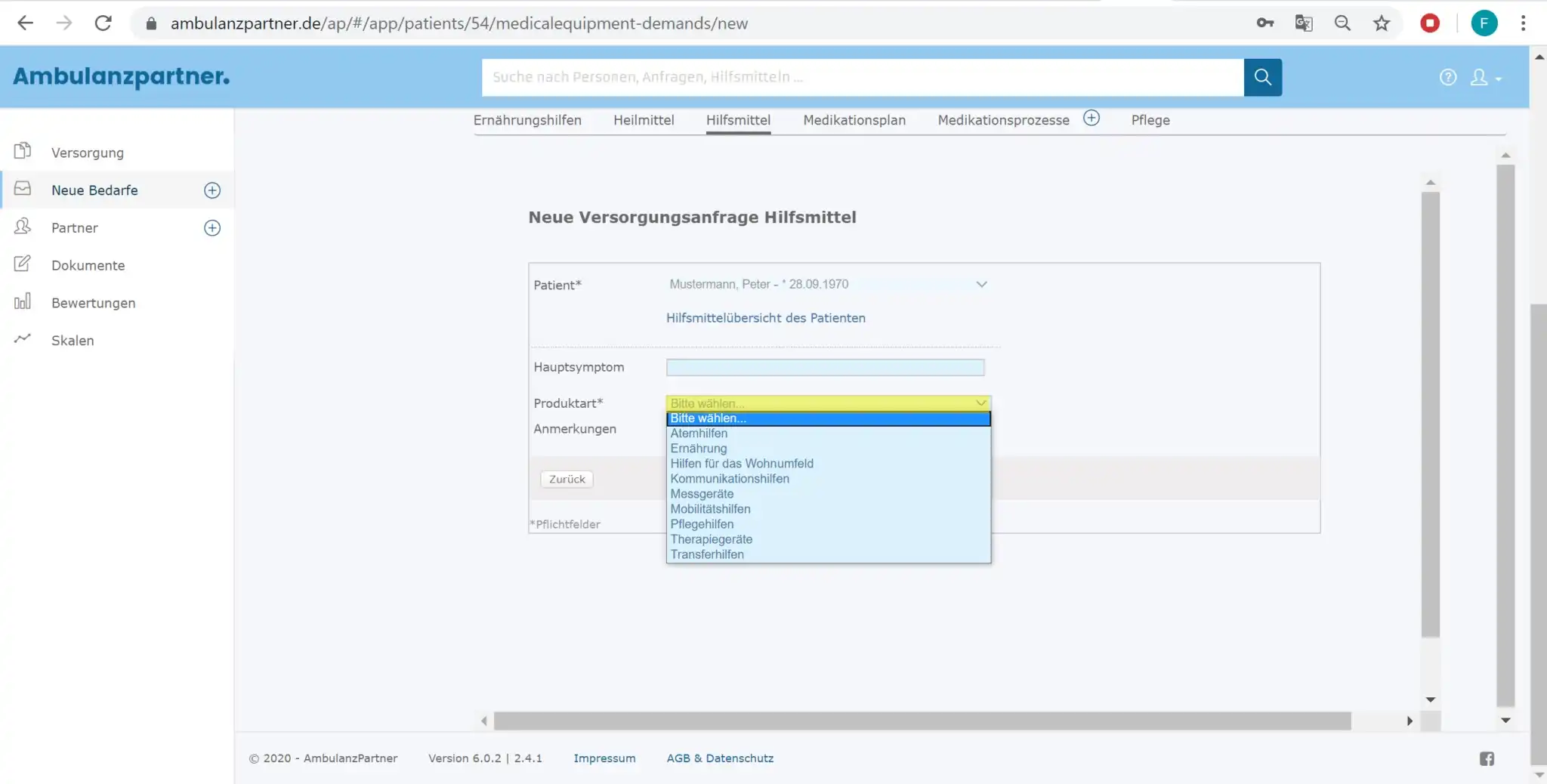
Task: Click the Hauptsymptom input field
Action: tap(825, 367)
